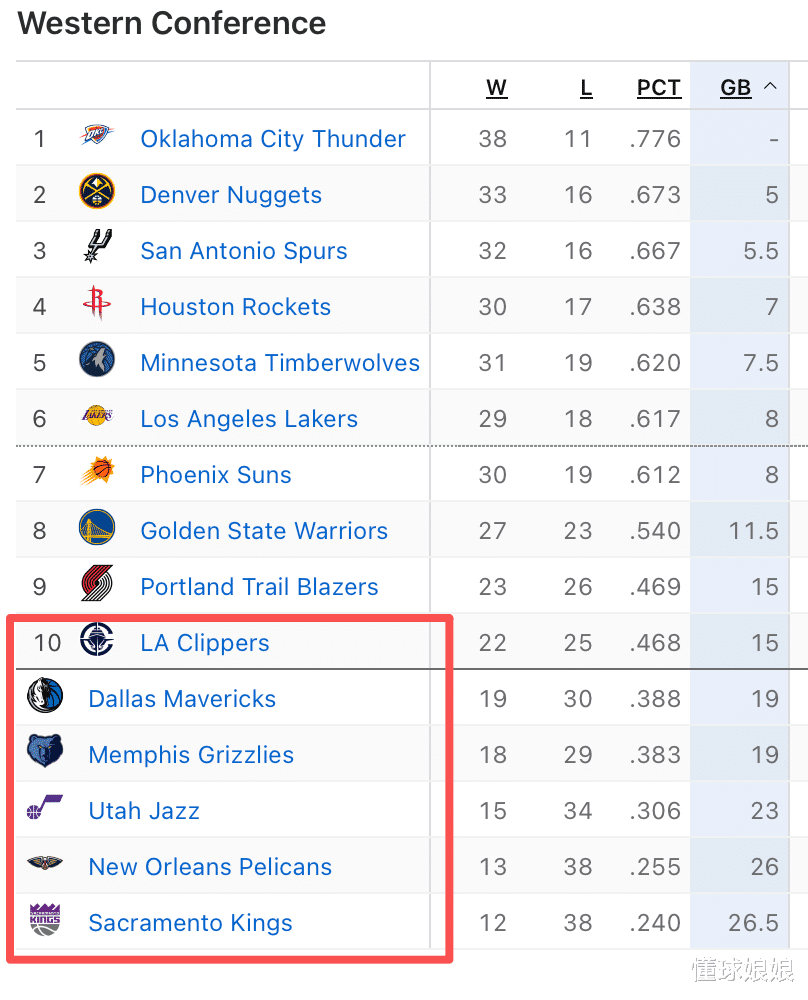Toggle the GB column sort arrow
This screenshot has width=808, height=1000.
[x=770, y=87]
